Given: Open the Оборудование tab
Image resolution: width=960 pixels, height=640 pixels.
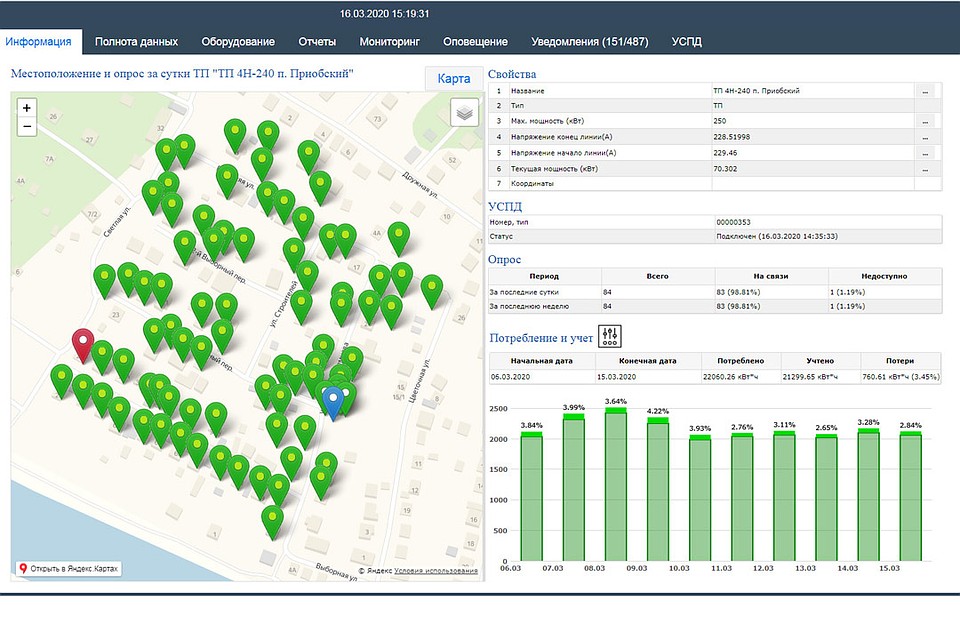Looking at the screenshot, I should (x=238, y=42).
